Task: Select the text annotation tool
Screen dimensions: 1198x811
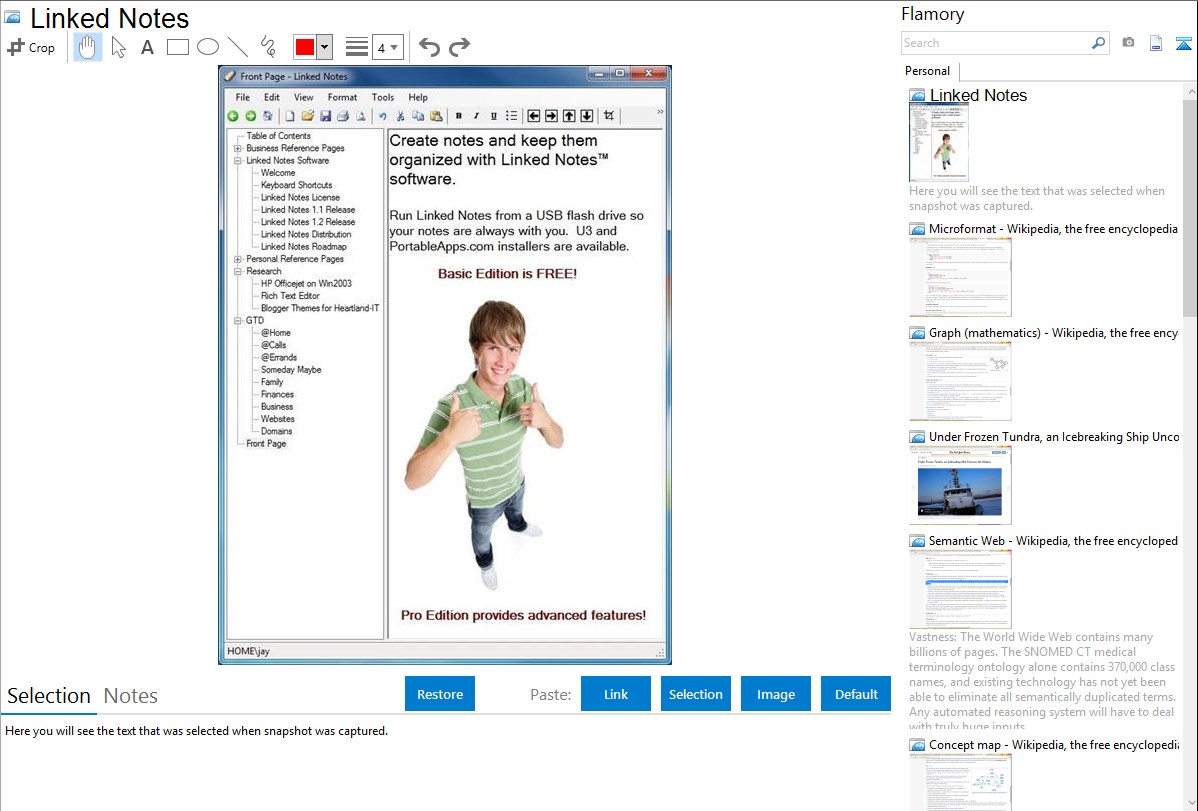Action: 147,47
